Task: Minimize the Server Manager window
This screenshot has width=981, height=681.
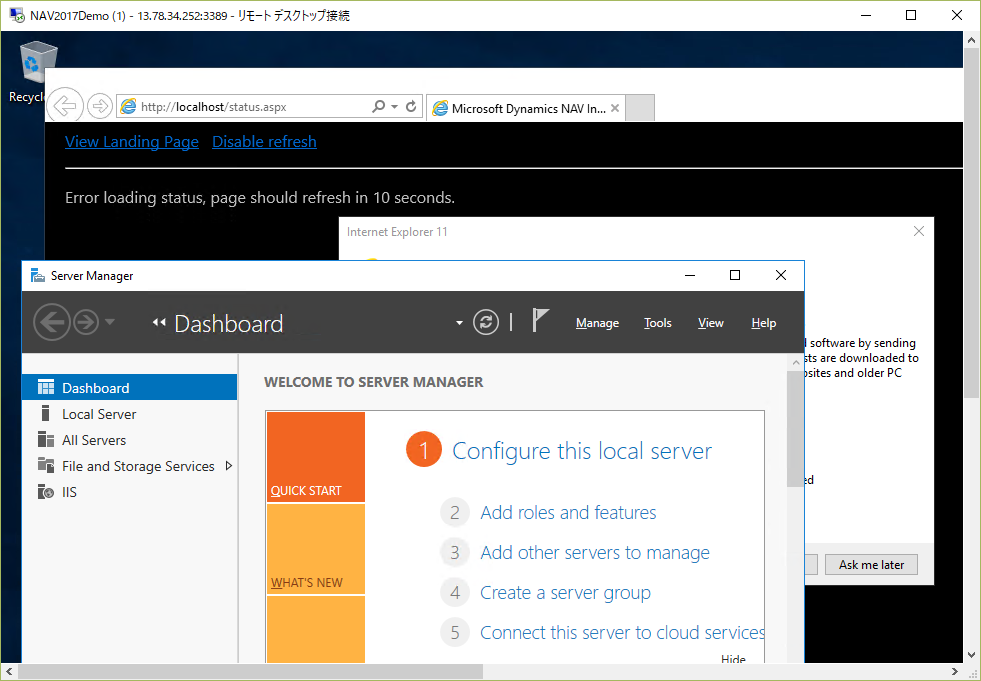Action: (690, 275)
